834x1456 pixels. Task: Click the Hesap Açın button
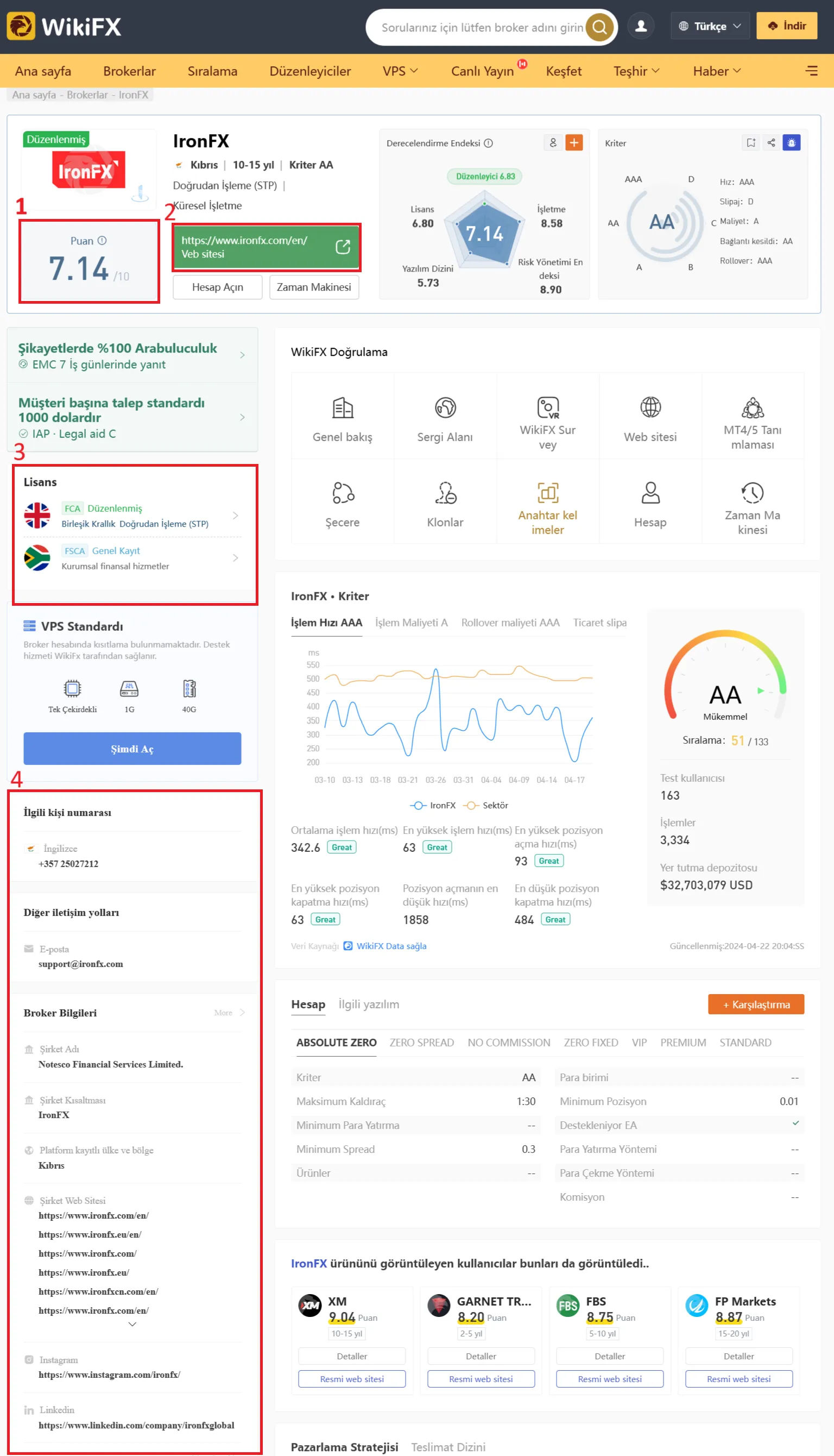tap(218, 287)
